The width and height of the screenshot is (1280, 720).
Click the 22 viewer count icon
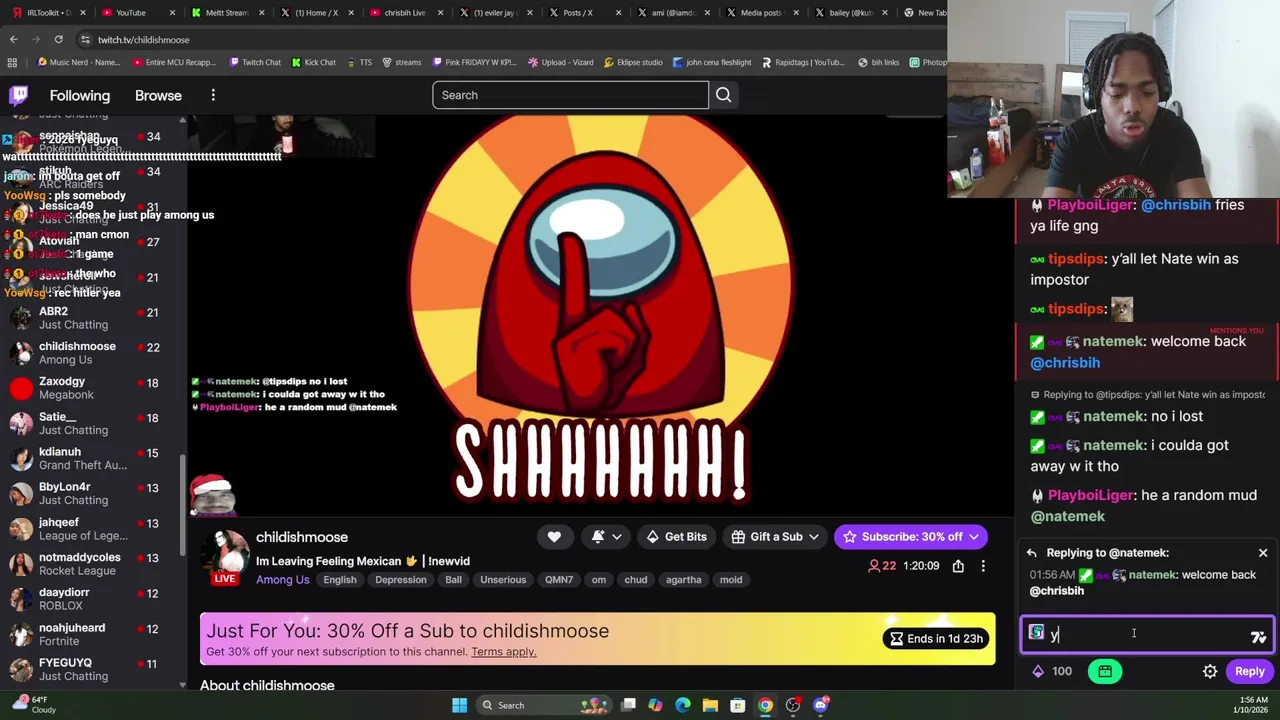[x=874, y=566]
